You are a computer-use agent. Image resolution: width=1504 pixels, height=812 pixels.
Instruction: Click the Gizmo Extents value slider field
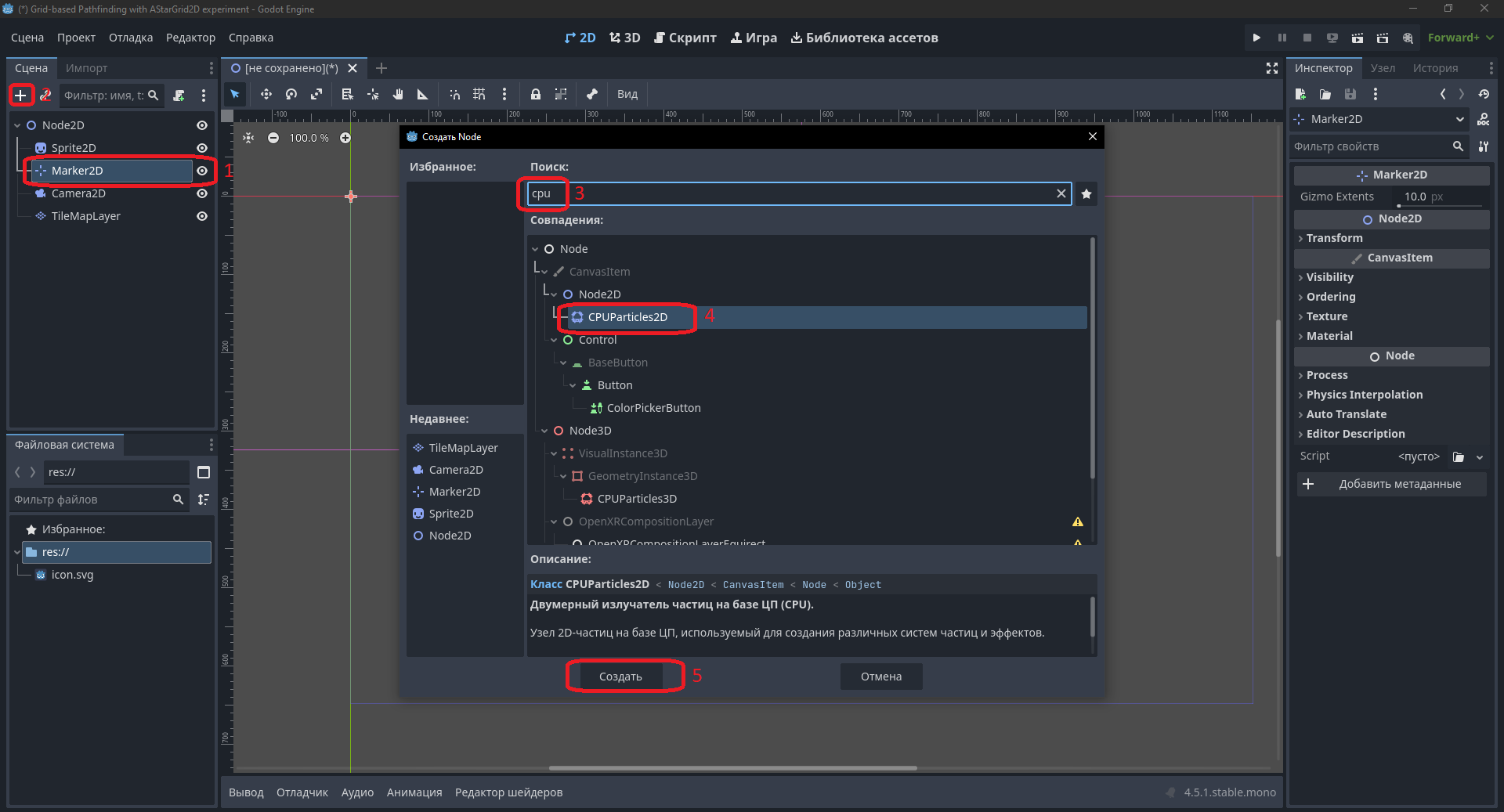point(1440,197)
